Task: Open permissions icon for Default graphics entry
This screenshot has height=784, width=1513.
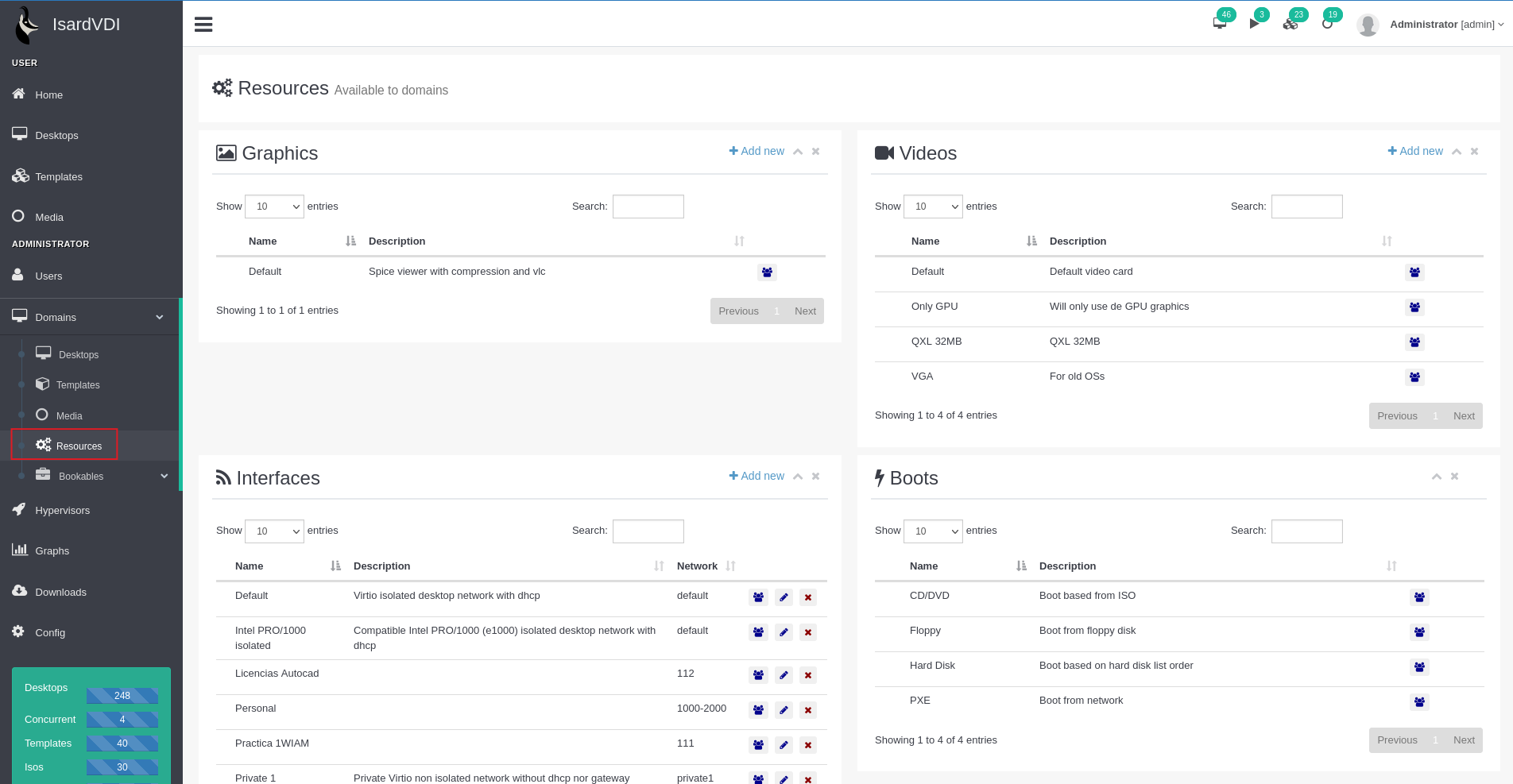Action: click(x=767, y=272)
